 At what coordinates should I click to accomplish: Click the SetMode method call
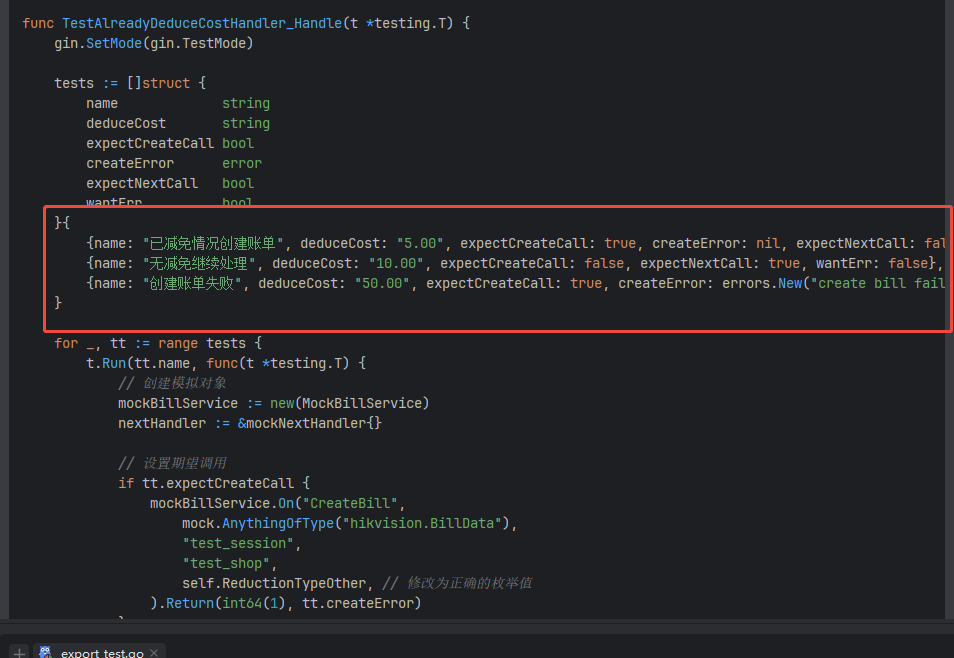click(x=114, y=43)
